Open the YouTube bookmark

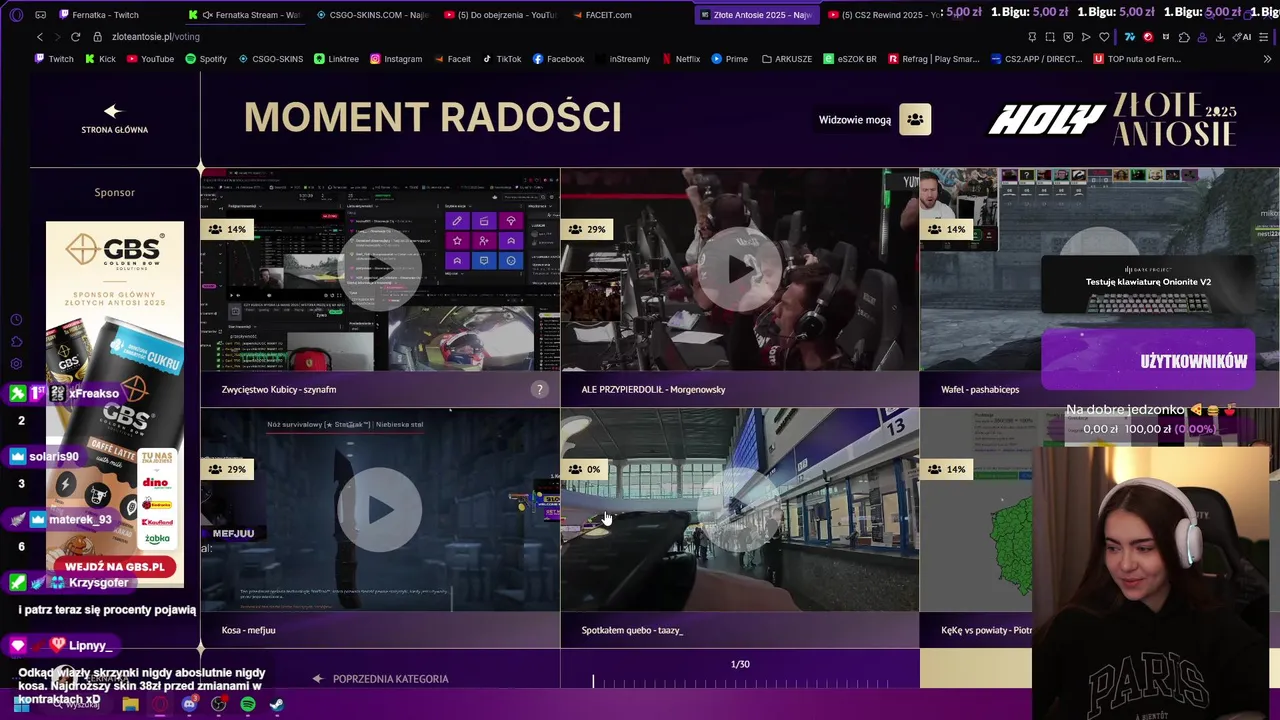(149, 59)
